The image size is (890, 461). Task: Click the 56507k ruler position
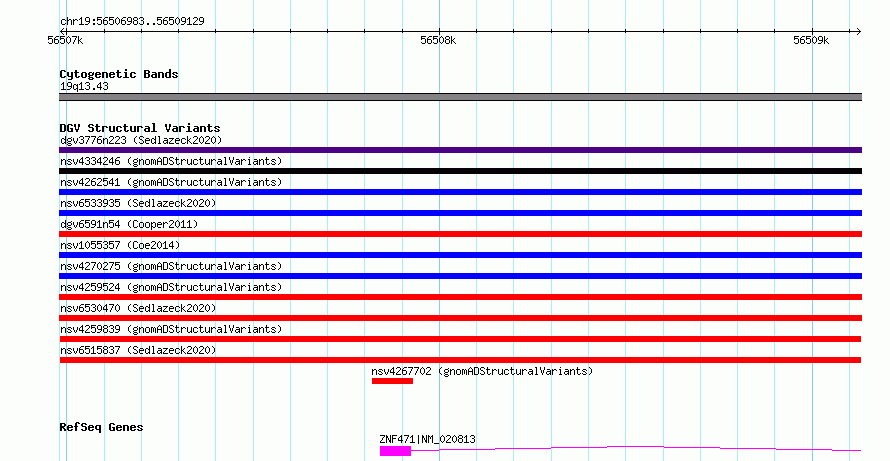click(65, 40)
